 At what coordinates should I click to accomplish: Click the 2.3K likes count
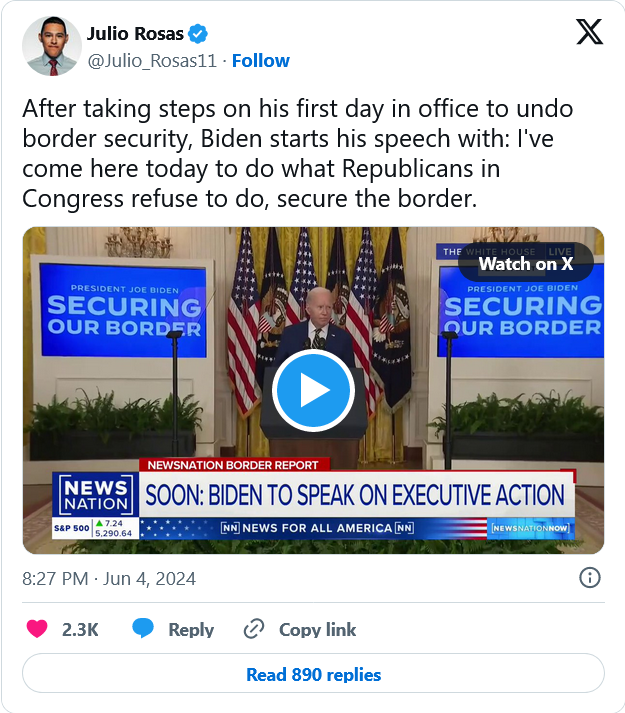click(x=80, y=629)
